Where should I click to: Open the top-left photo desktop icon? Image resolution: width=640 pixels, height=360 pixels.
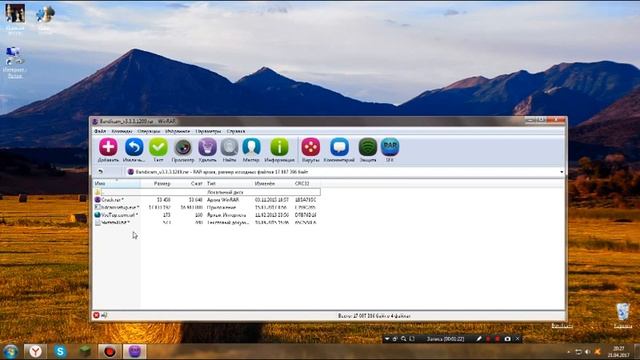click(x=15, y=18)
